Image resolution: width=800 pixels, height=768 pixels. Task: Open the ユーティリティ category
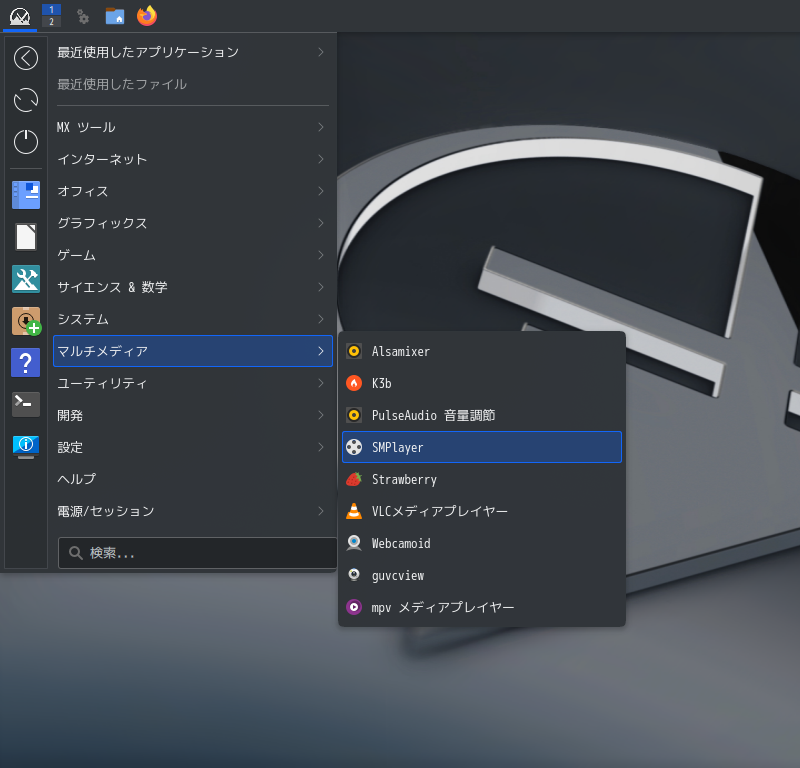pos(193,383)
